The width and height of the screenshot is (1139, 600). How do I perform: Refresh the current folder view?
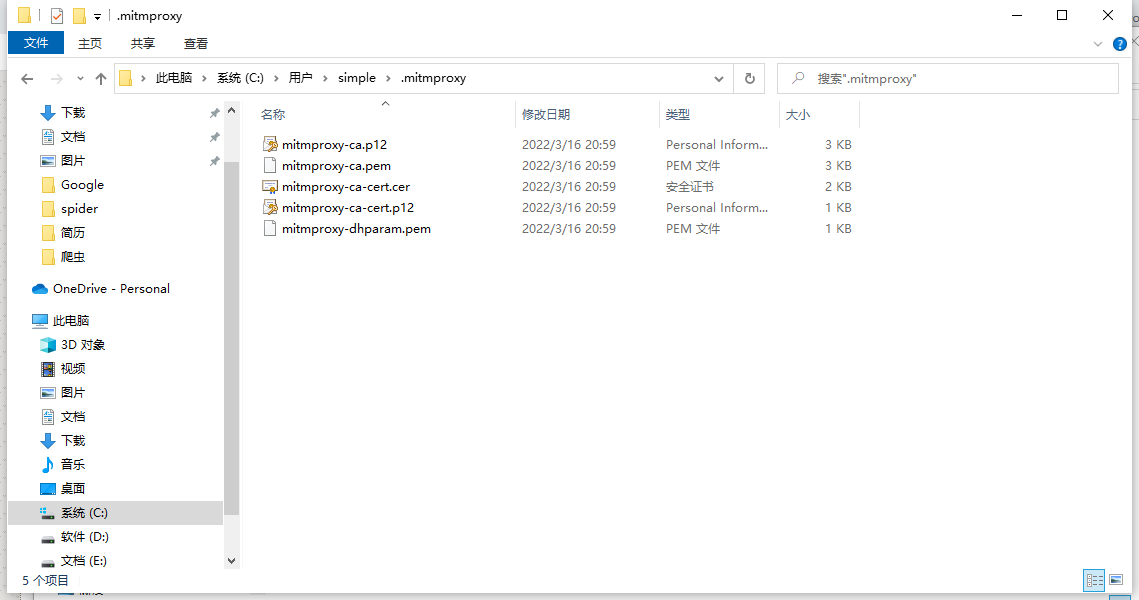coord(750,78)
